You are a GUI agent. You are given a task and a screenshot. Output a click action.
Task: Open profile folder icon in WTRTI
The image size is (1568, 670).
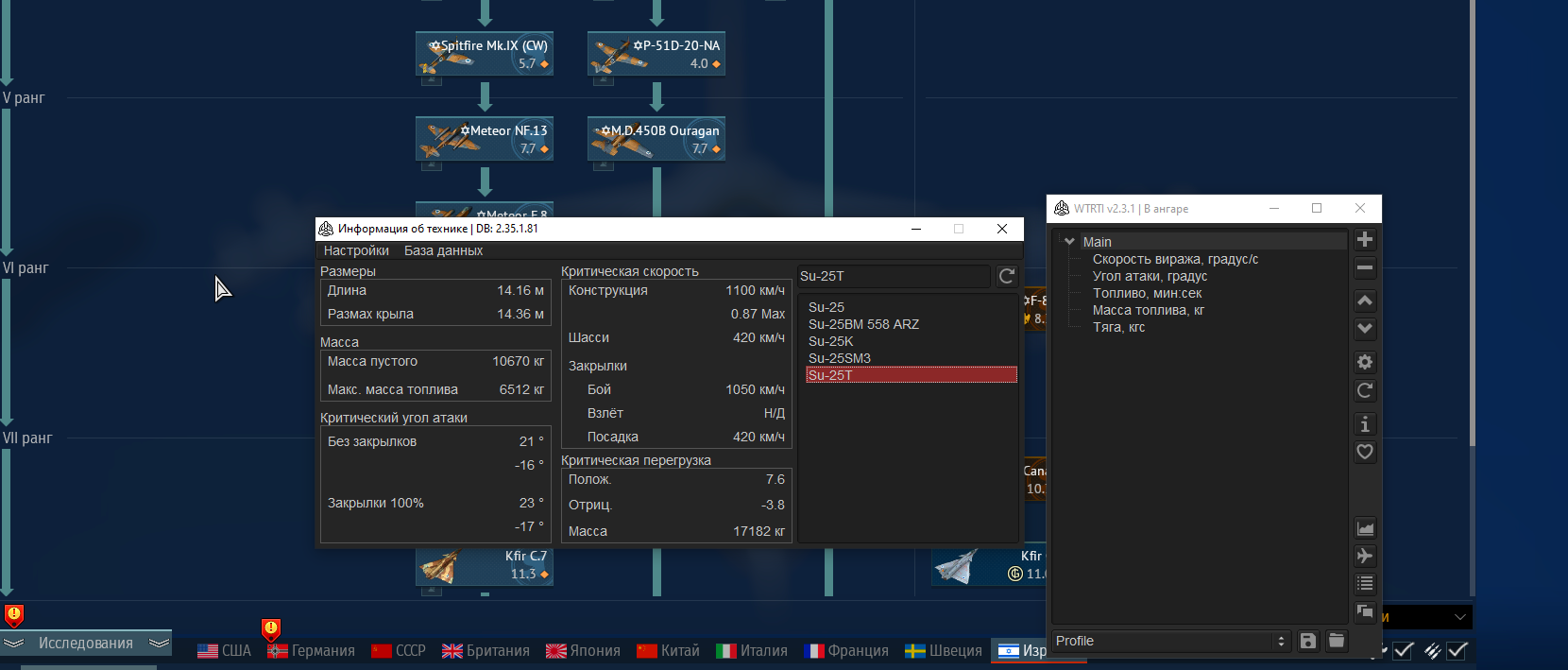[x=1337, y=641]
